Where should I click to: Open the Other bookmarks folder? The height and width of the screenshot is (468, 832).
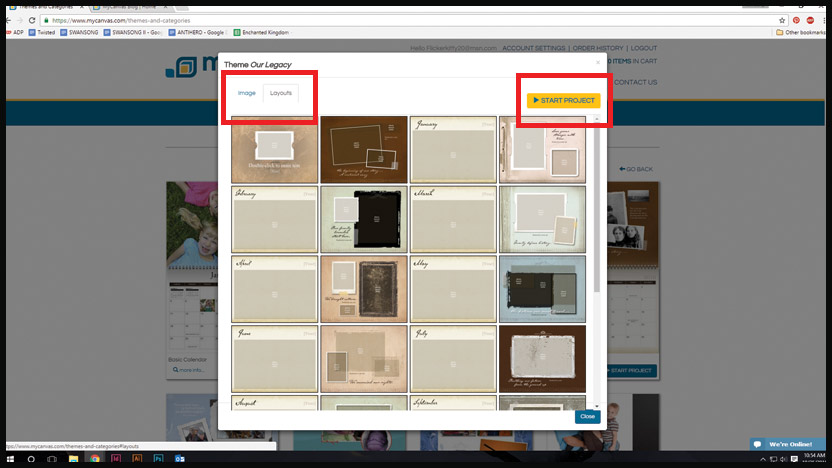coord(801,32)
